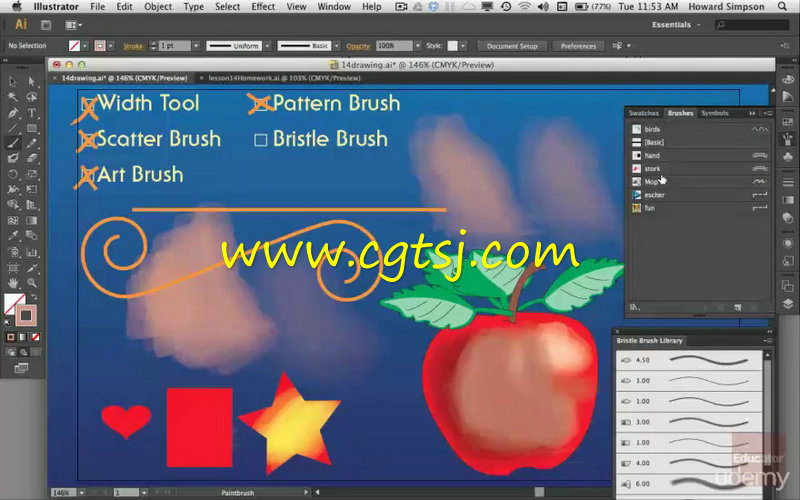Select the Symbol Sprayer tool
800x500 pixels.
[13, 252]
